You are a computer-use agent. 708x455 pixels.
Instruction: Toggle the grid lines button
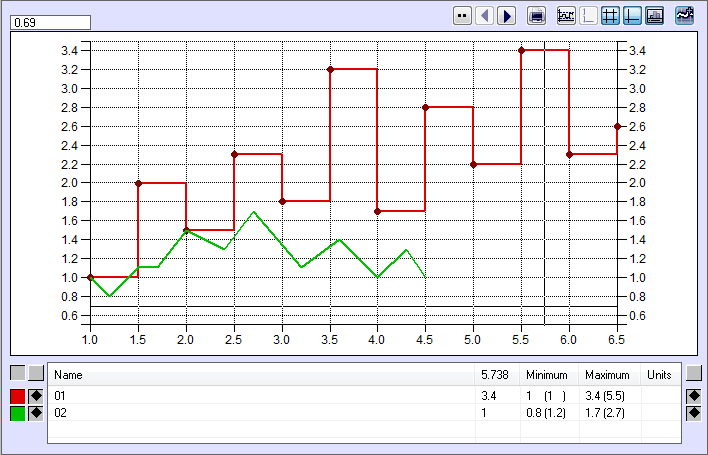coord(610,16)
